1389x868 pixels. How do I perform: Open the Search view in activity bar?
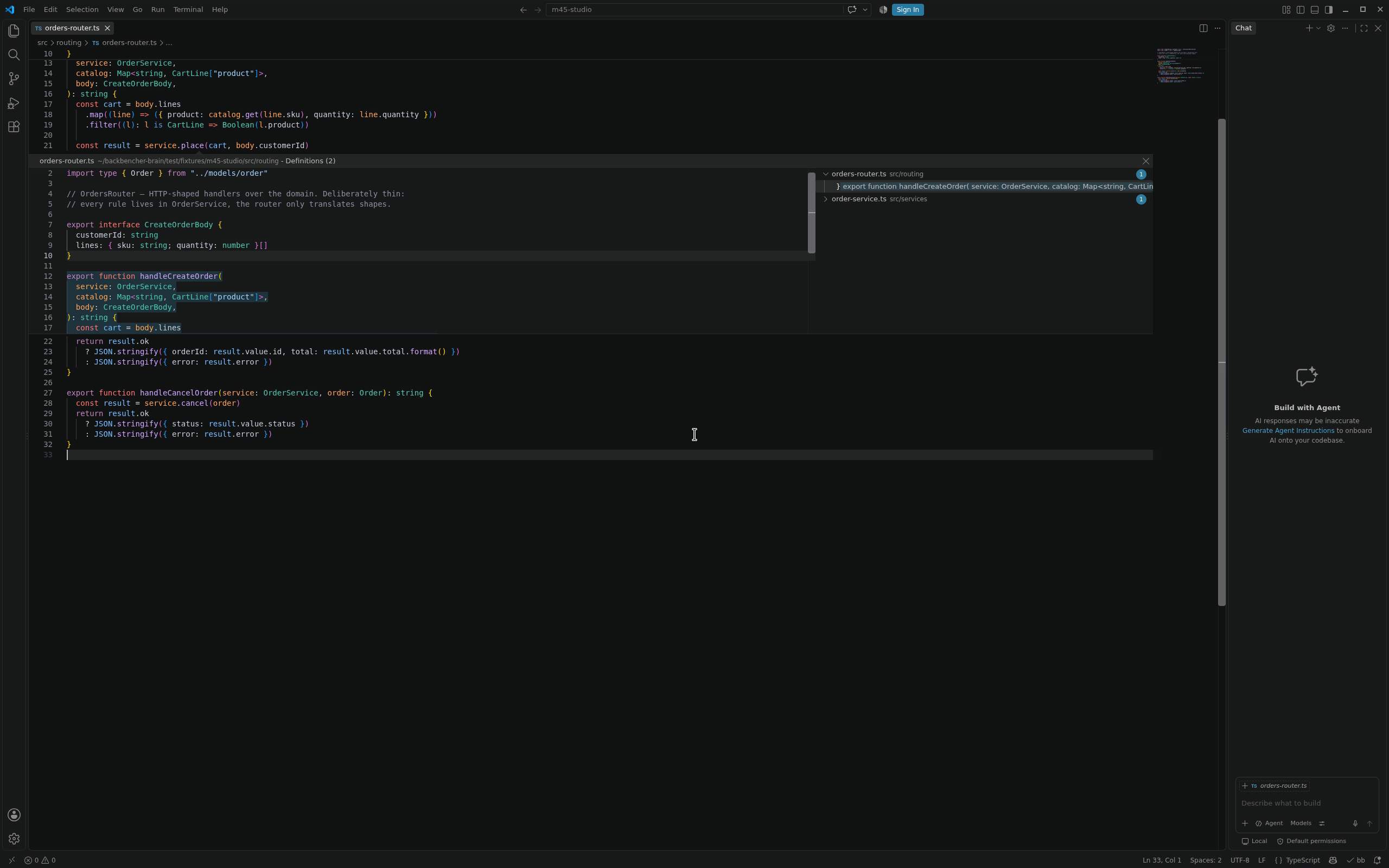(x=14, y=55)
